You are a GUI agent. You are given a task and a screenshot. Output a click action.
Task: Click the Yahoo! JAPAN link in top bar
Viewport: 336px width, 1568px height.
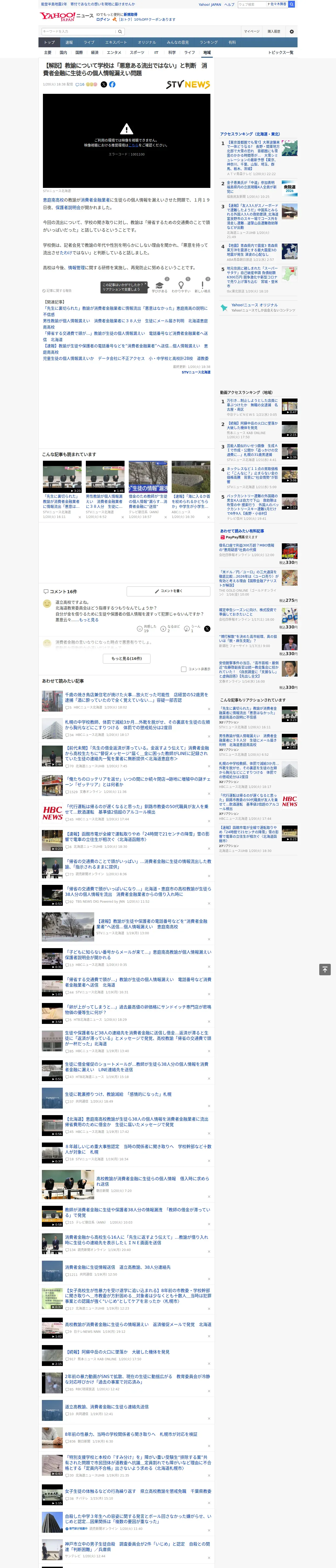(210, 4)
